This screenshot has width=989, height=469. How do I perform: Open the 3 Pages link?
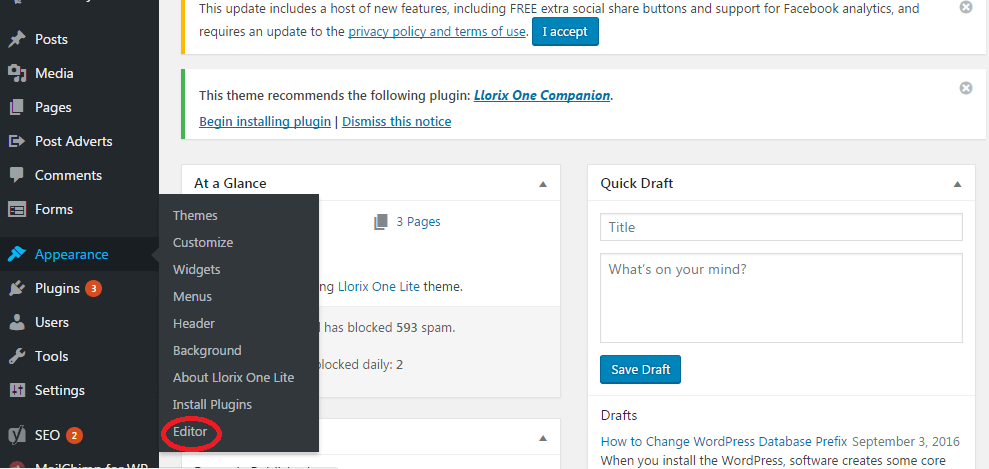click(418, 222)
